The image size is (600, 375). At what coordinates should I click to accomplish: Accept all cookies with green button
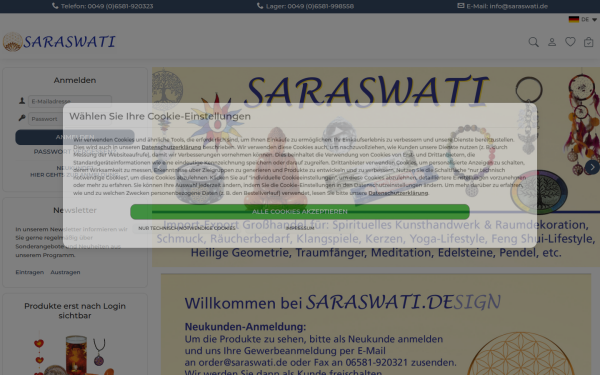[x=300, y=212]
